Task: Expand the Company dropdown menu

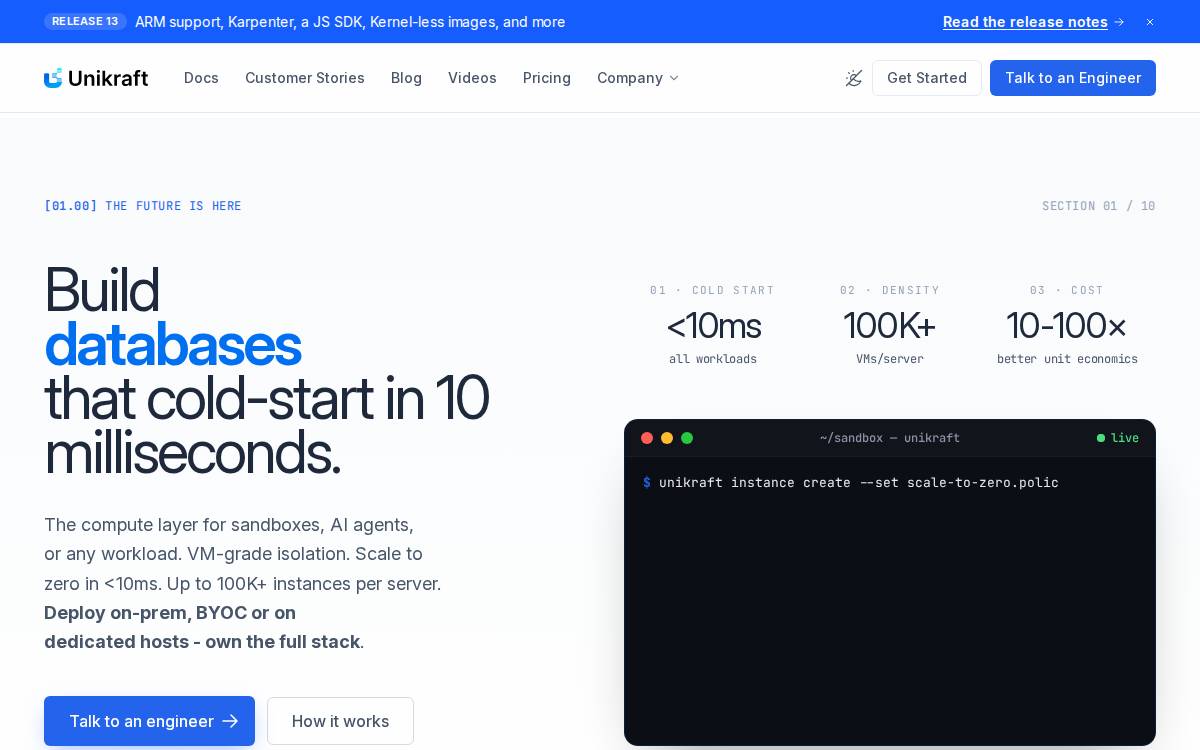Action: (x=638, y=78)
